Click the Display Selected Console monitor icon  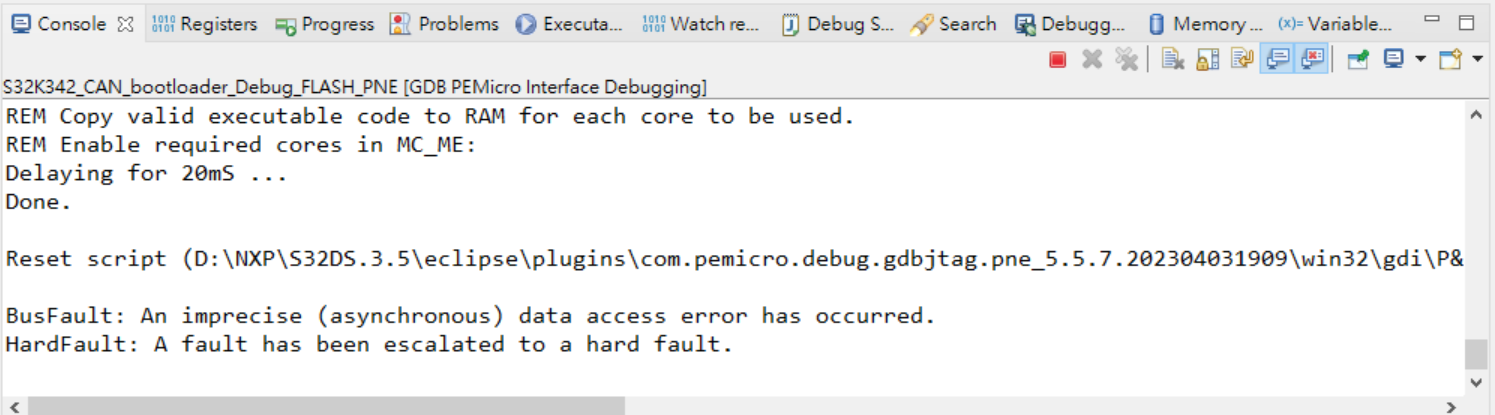1393,60
